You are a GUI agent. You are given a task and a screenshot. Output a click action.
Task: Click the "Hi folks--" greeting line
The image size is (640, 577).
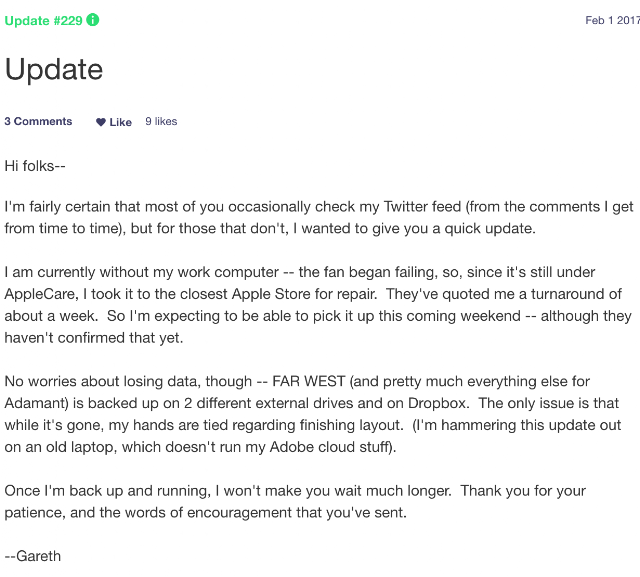35,164
